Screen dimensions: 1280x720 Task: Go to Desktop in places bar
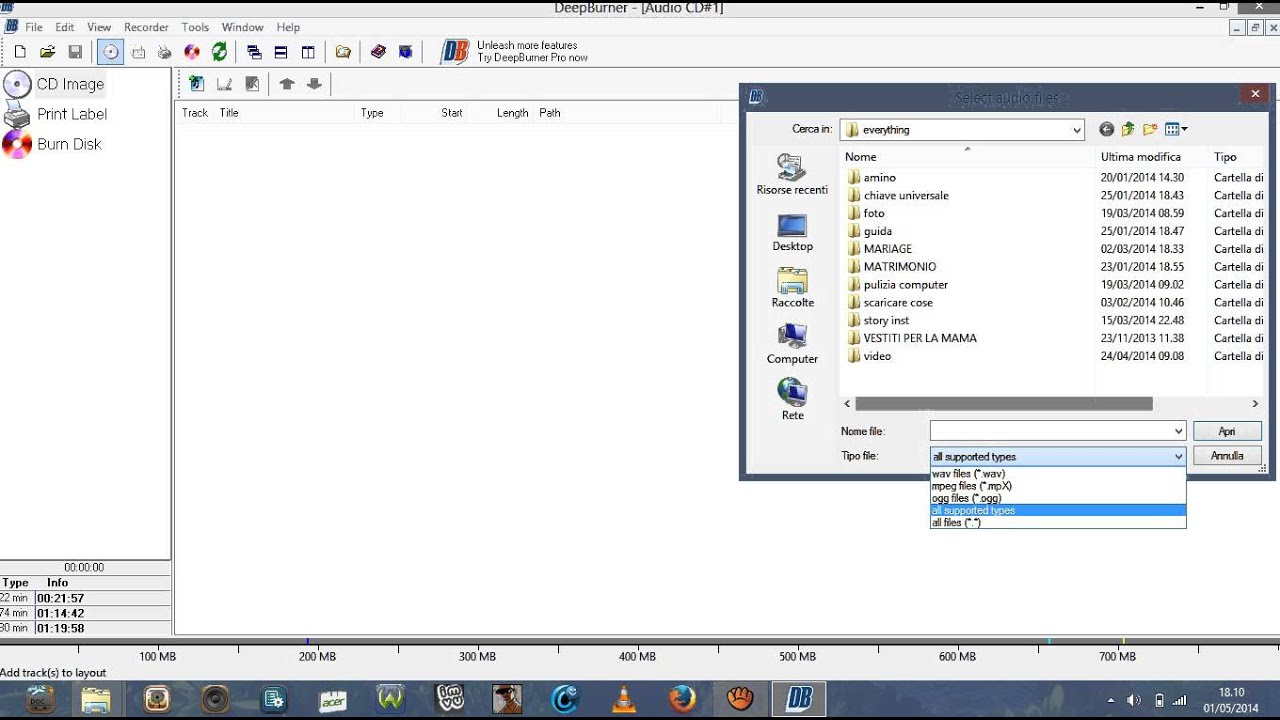pyautogui.click(x=792, y=232)
